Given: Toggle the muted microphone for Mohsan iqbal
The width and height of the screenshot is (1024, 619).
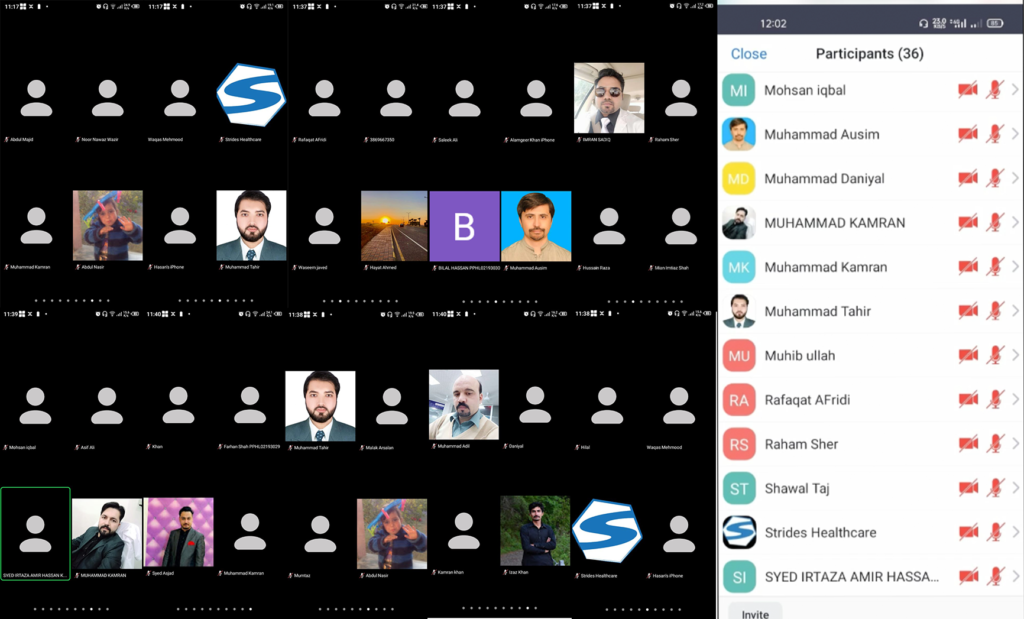Looking at the screenshot, I should pyautogui.click(x=994, y=90).
